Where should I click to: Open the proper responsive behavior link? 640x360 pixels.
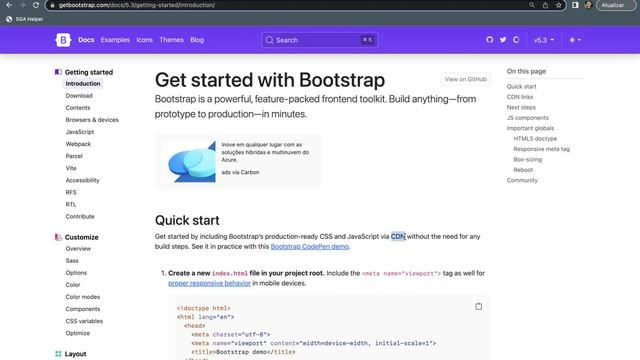209,283
